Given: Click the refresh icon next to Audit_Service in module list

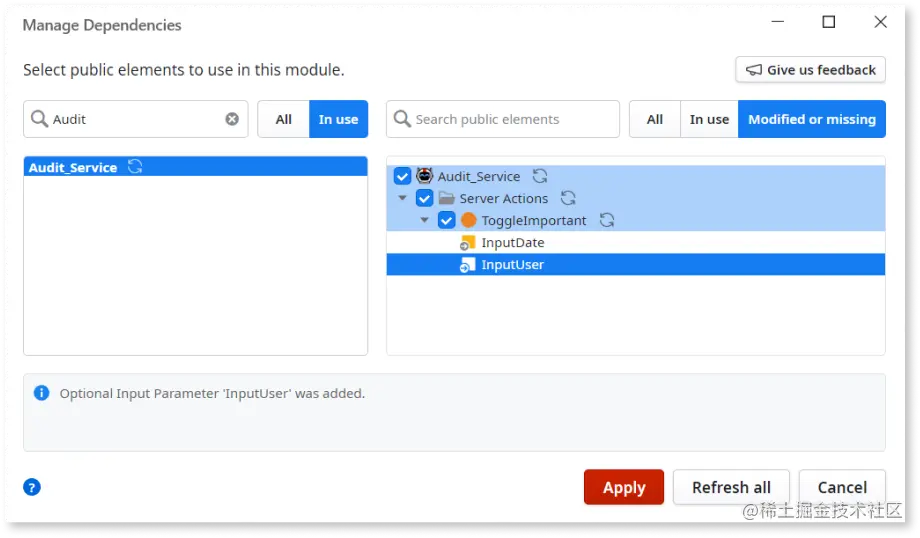Looking at the screenshot, I should tap(135, 167).
